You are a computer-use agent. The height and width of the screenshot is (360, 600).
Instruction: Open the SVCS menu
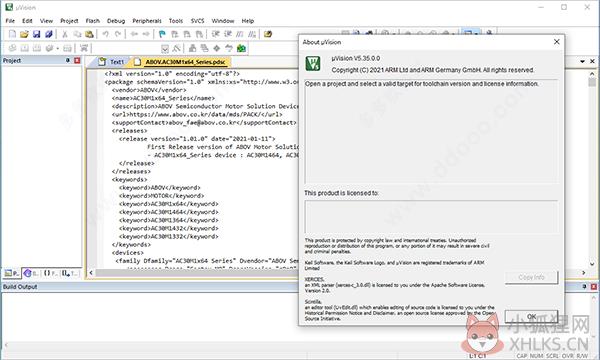coord(197,21)
